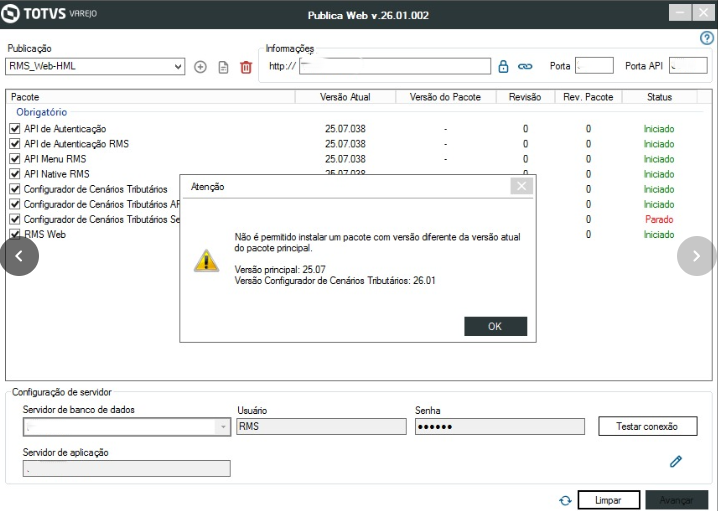Toggle API Native RMS checkbox
This screenshot has width=718, height=511.
15,174
